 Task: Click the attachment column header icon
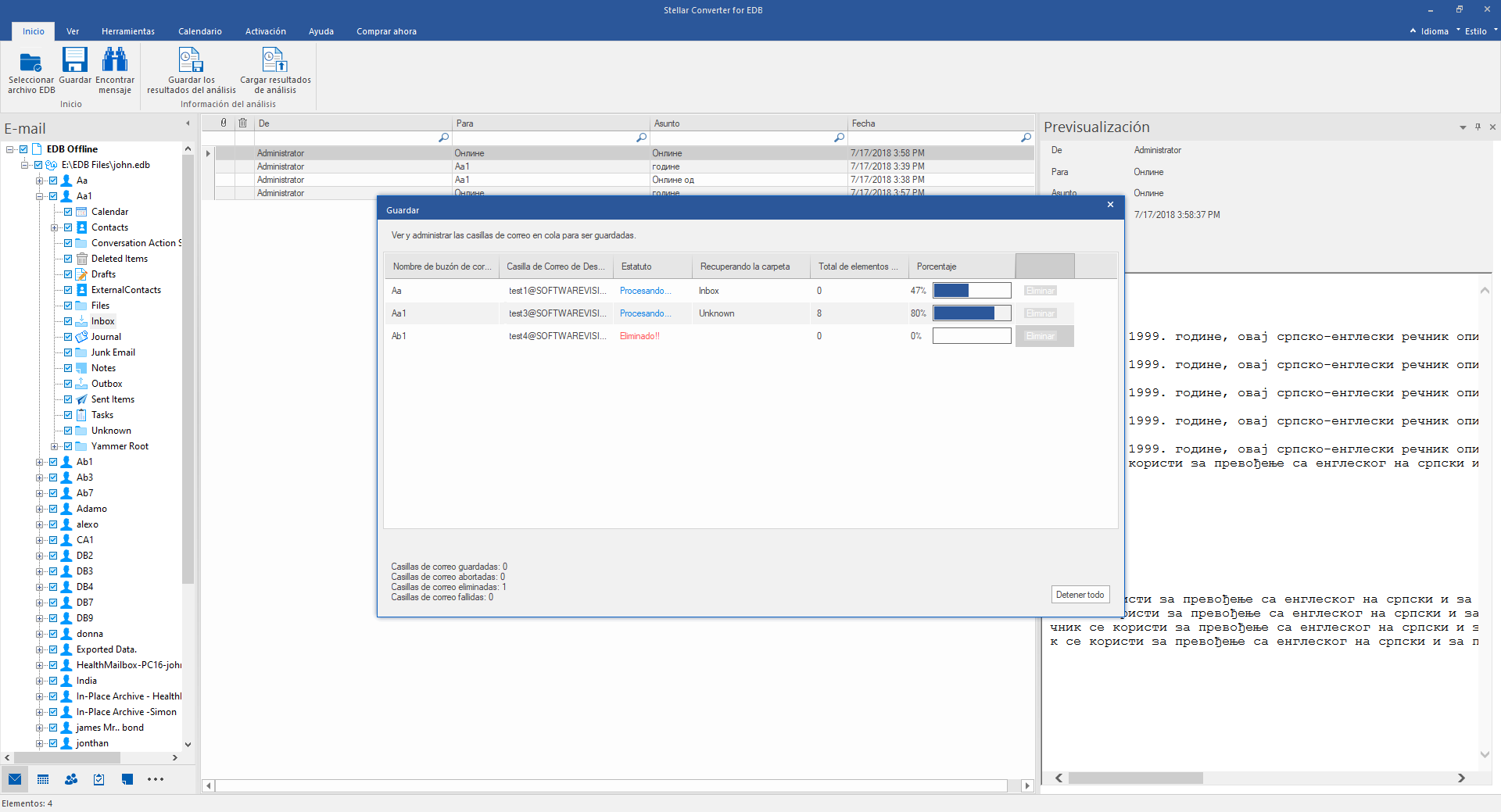pyautogui.click(x=224, y=123)
